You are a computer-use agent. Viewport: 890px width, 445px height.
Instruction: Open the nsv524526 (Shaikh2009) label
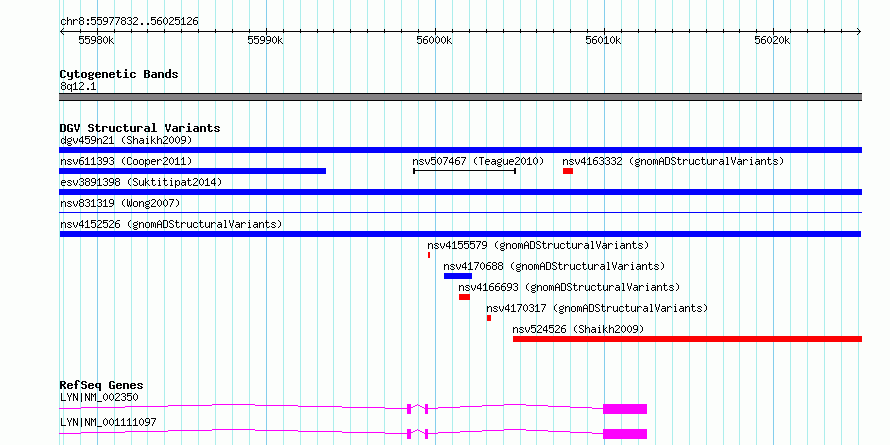coord(578,329)
